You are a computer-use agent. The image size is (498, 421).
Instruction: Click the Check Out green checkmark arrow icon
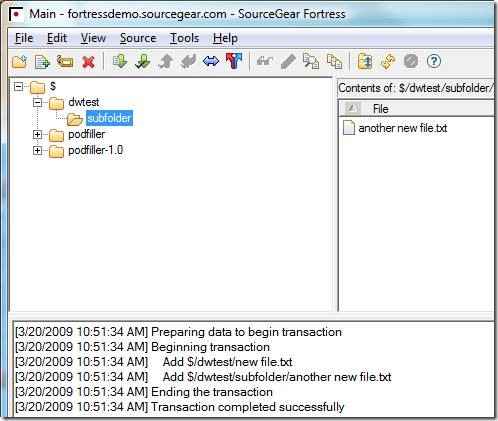tap(143, 62)
